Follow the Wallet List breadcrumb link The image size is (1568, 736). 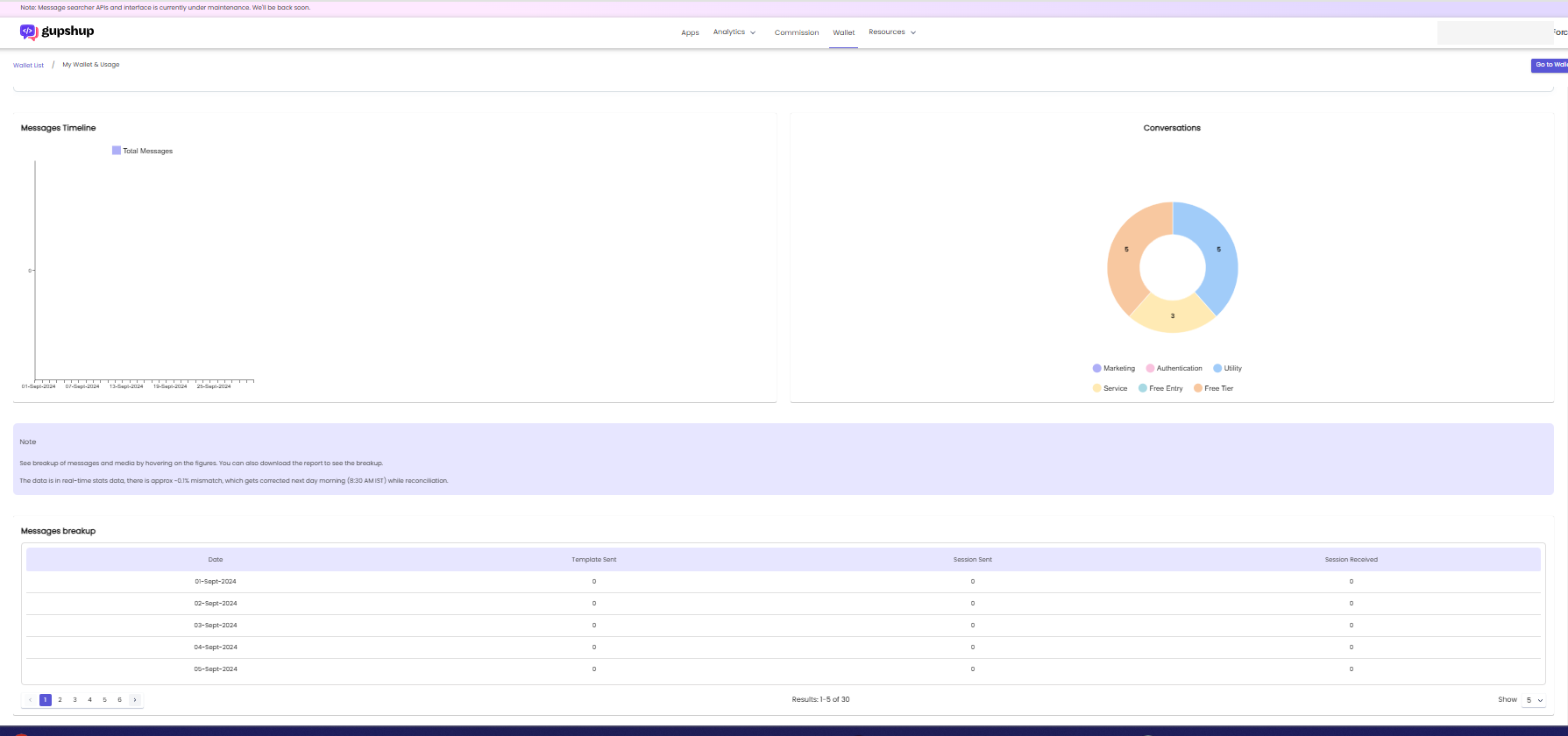pyautogui.click(x=28, y=66)
